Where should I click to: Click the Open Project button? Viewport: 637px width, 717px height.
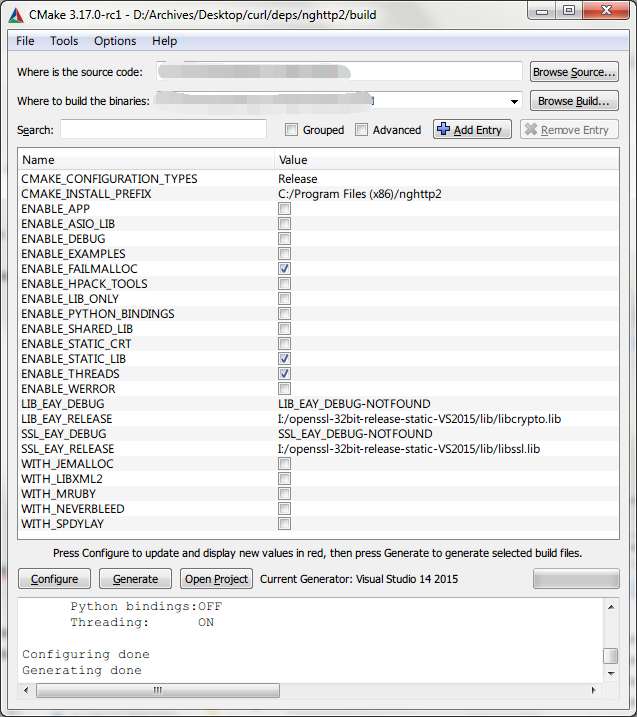(x=216, y=579)
